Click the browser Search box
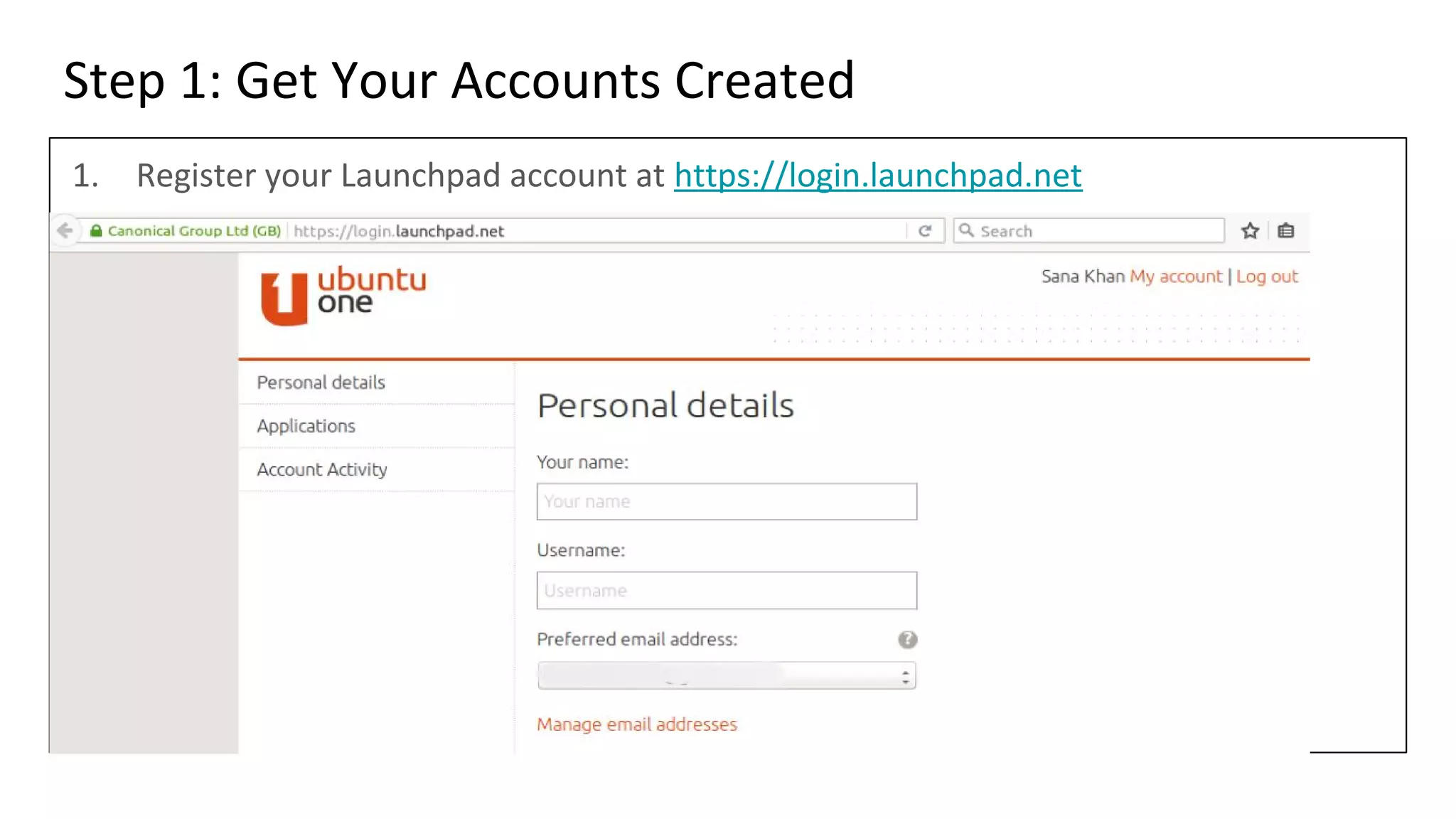Viewport: 1456px width, 819px height. point(1088,230)
